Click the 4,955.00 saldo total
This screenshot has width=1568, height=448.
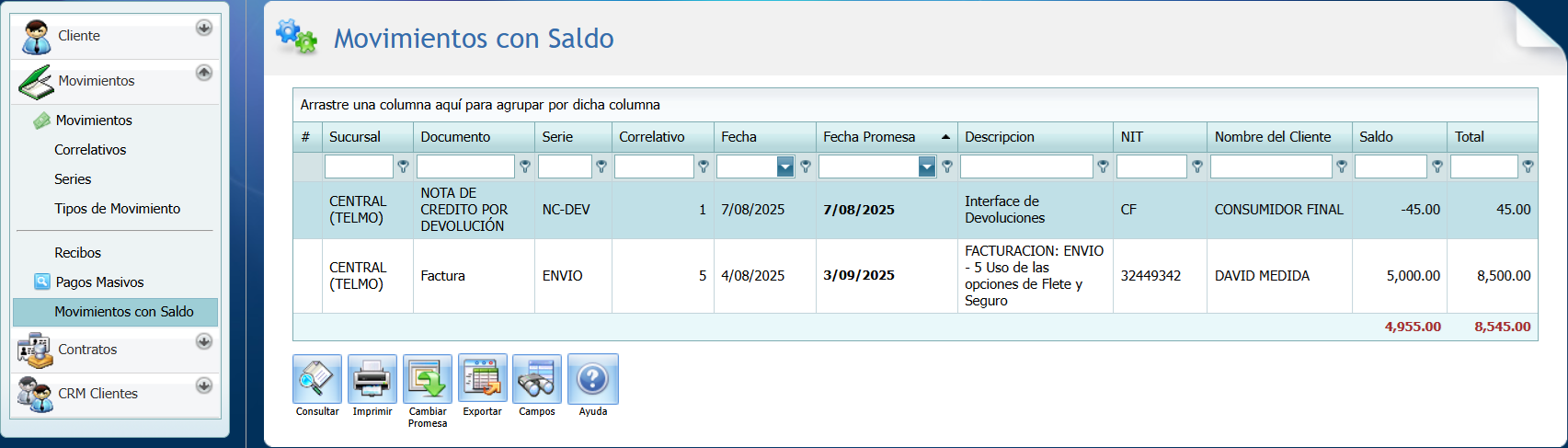(x=1413, y=327)
